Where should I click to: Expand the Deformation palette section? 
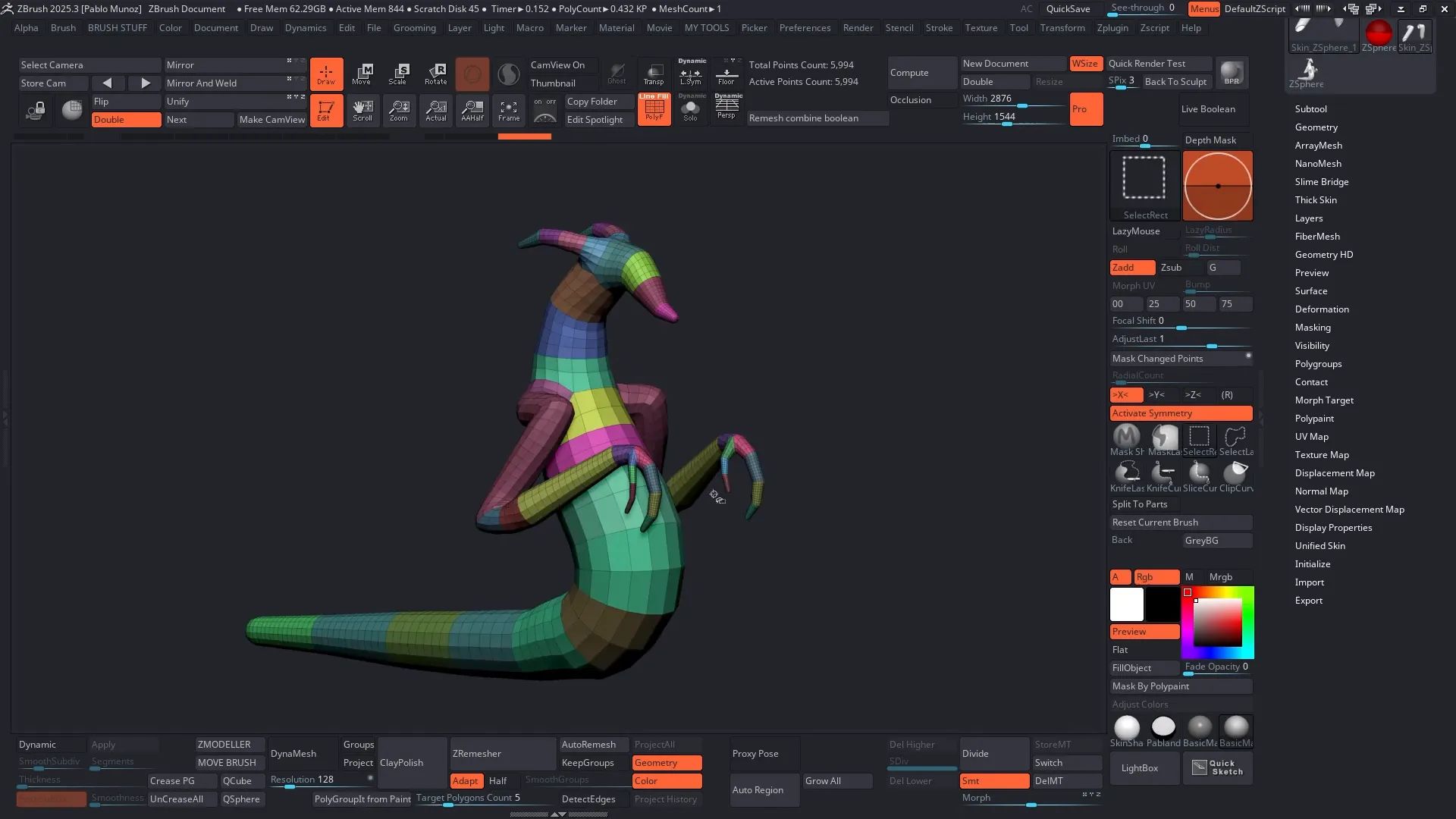(x=1321, y=309)
